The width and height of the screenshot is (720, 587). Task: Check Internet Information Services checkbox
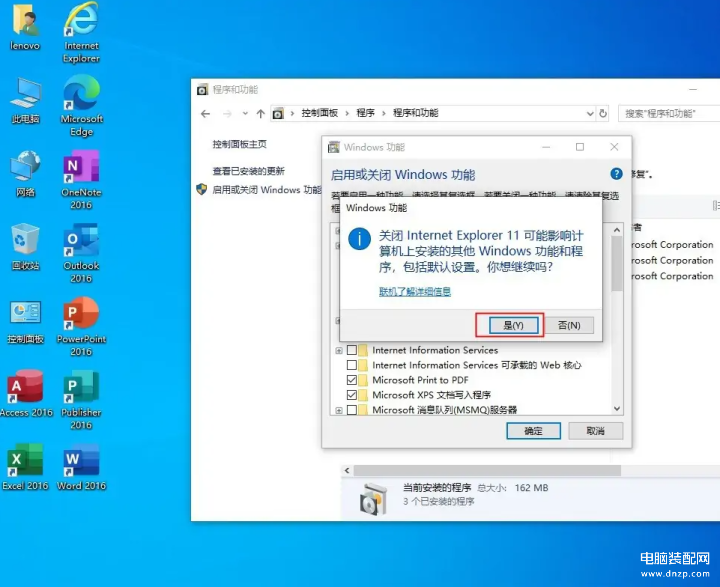click(352, 350)
